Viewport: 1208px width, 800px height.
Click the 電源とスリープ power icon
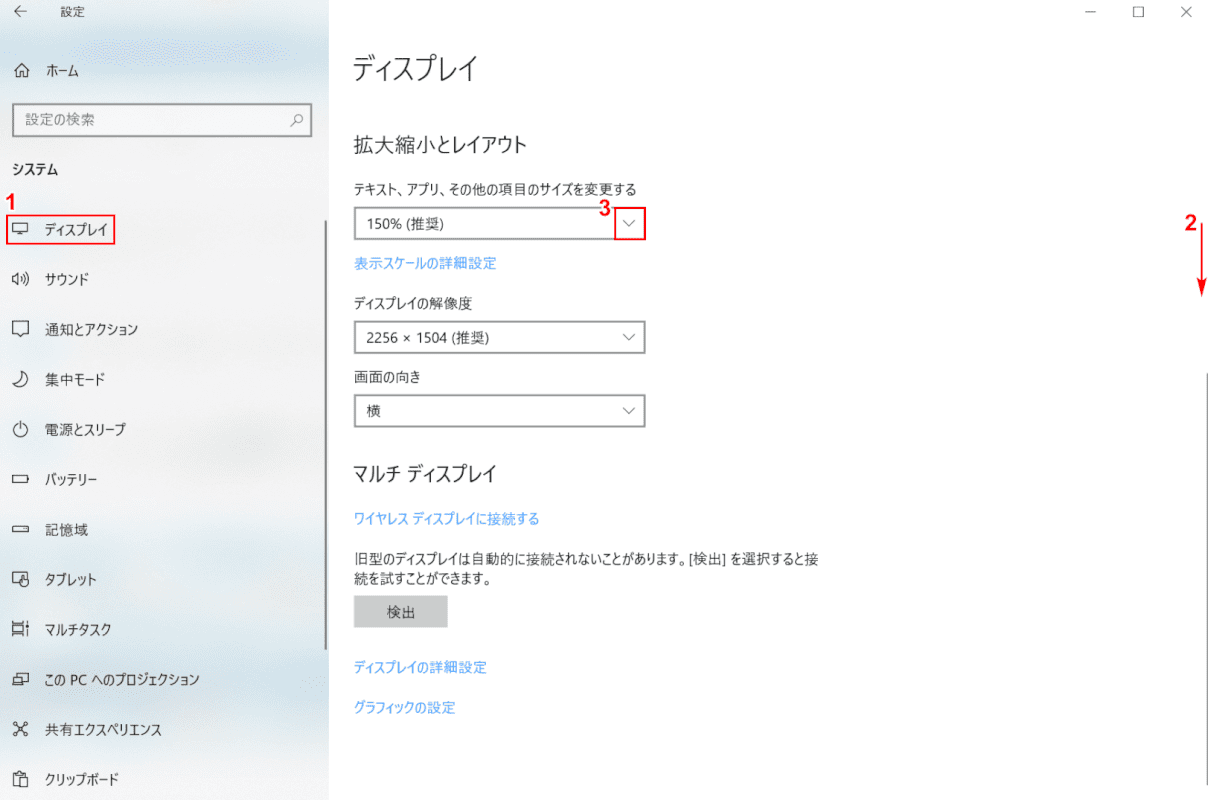(x=21, y=430)
